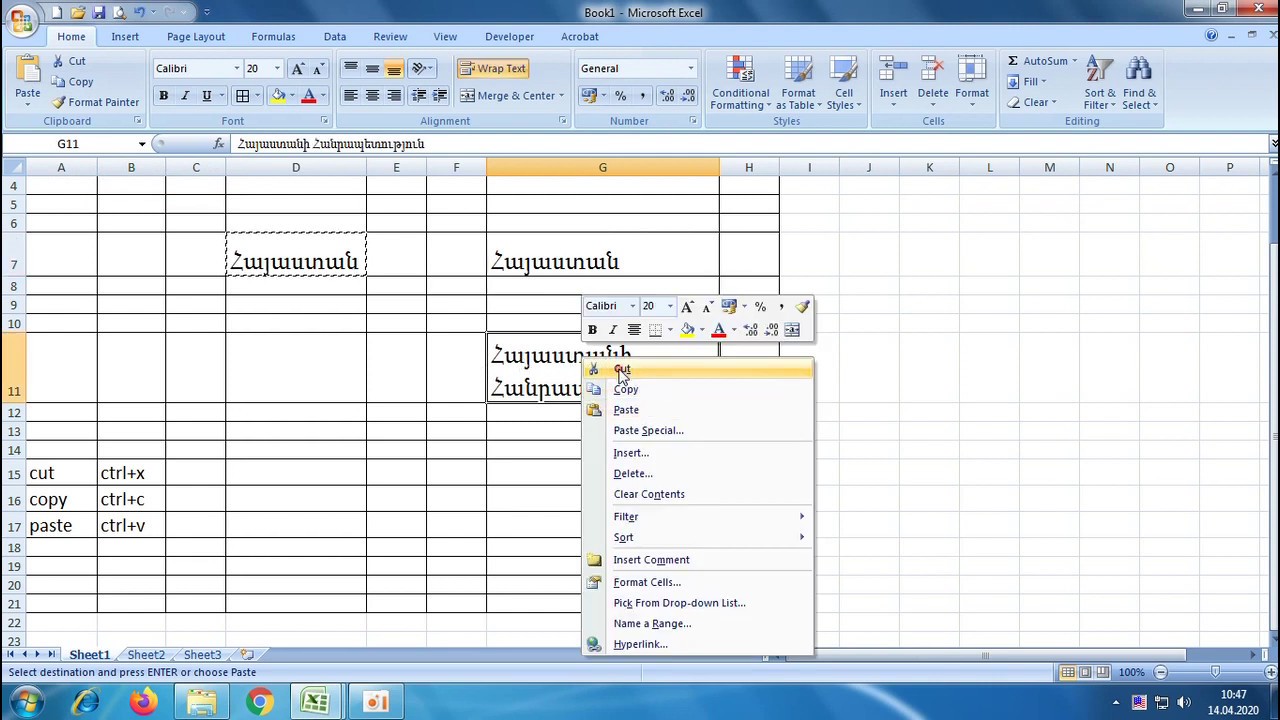Viewport: 1280px width, 720px height.
Task: Toggle Underline in the ribbon
Action: point(207,96)
